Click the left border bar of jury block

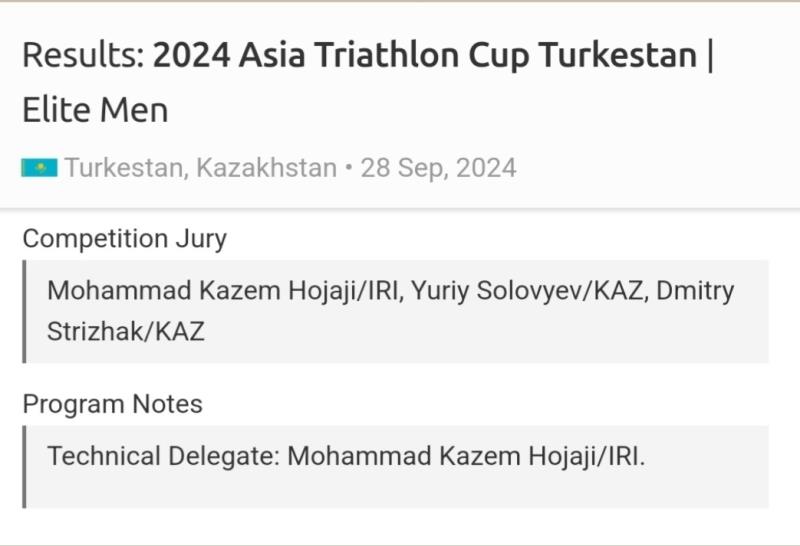pyautogui.click(x=24, y=312)
